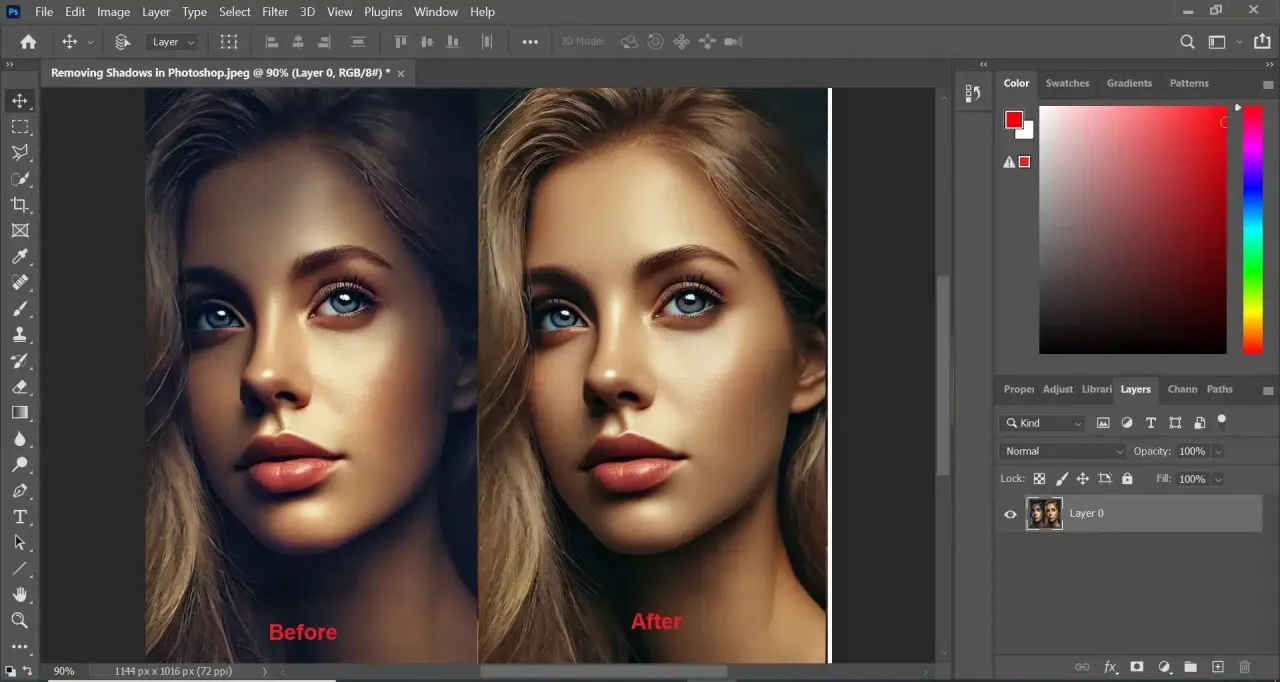Activate the Eyedropper tool
Viewport: 1280px width, 682px height.
[20, 256]
